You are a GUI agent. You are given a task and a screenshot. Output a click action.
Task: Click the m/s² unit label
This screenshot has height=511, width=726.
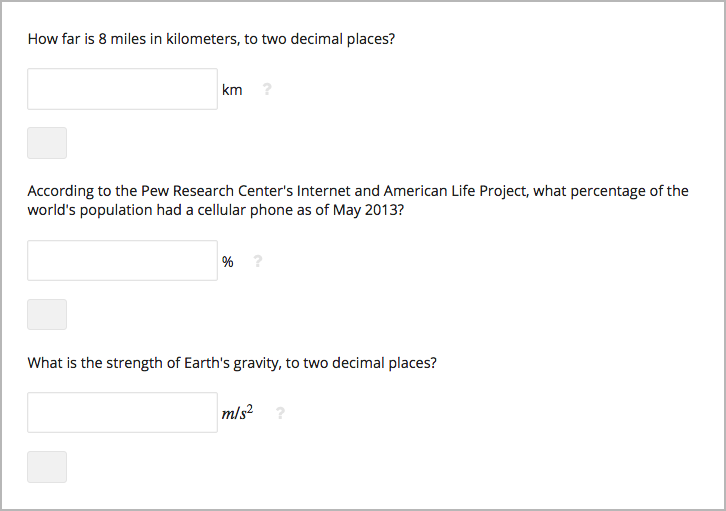coord(238,413)
